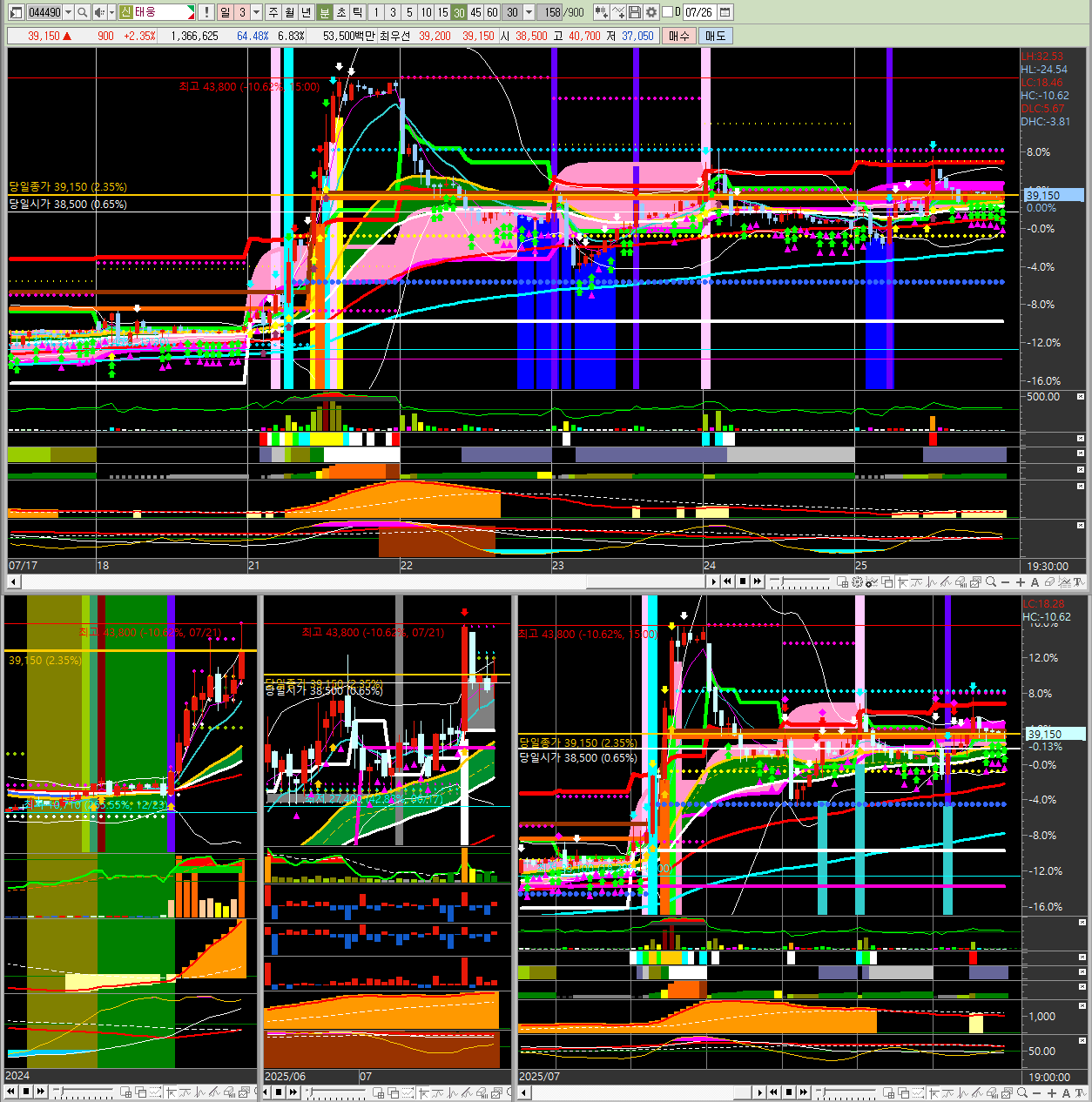Click the 매수 buy button
The width and height of the screenshot is (1092, 1102).
679,36
